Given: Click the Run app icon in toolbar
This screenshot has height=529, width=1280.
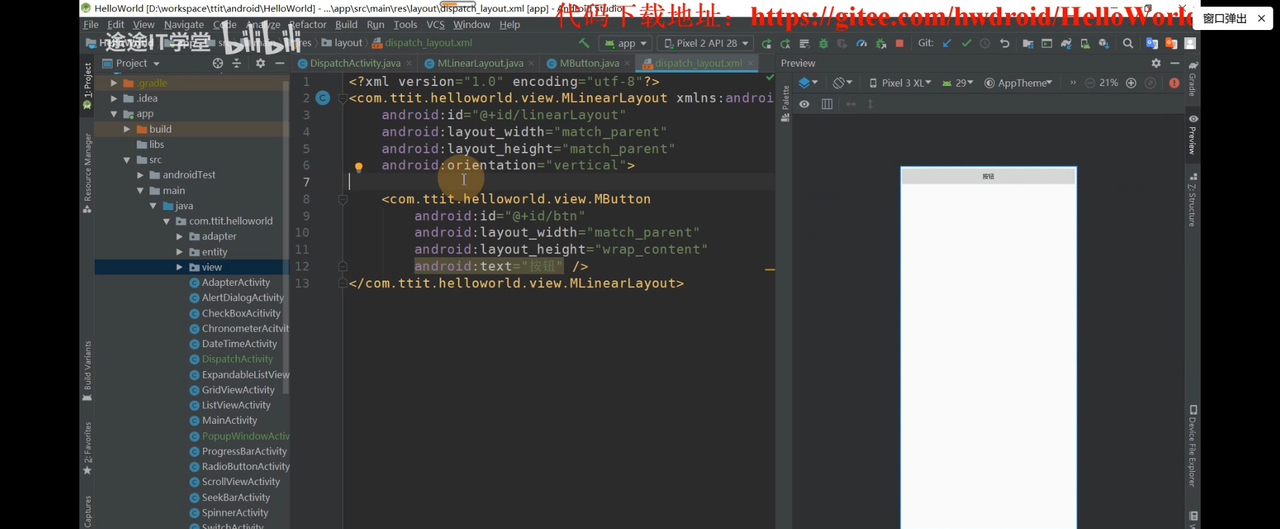Looking at the screenshot, I should pos(766,43).
